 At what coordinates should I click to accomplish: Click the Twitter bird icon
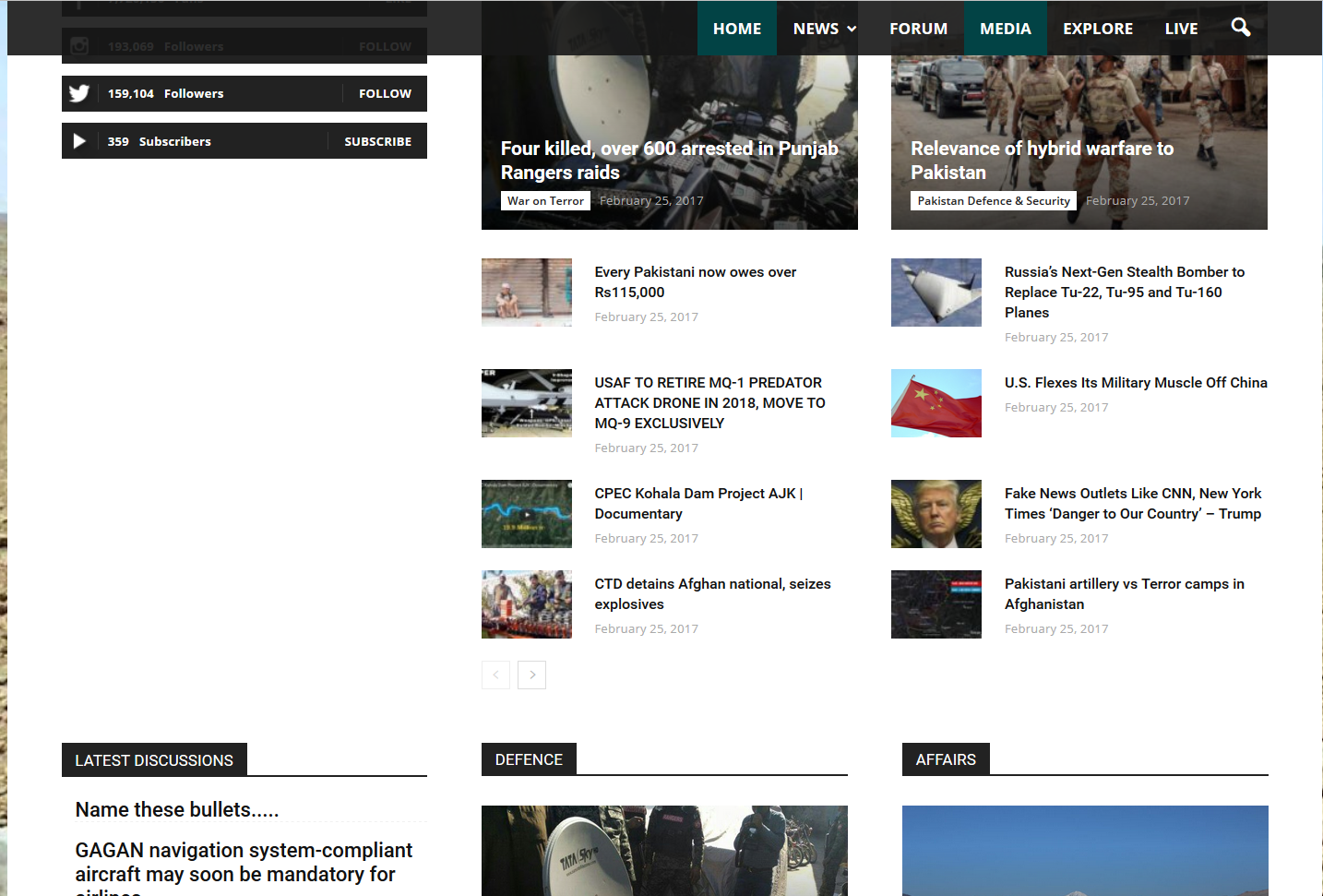[x=79, y=93]
